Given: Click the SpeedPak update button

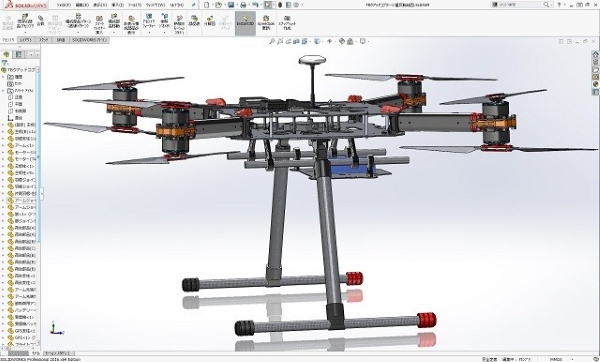Looking at the screenshot, I should [266, 23].
